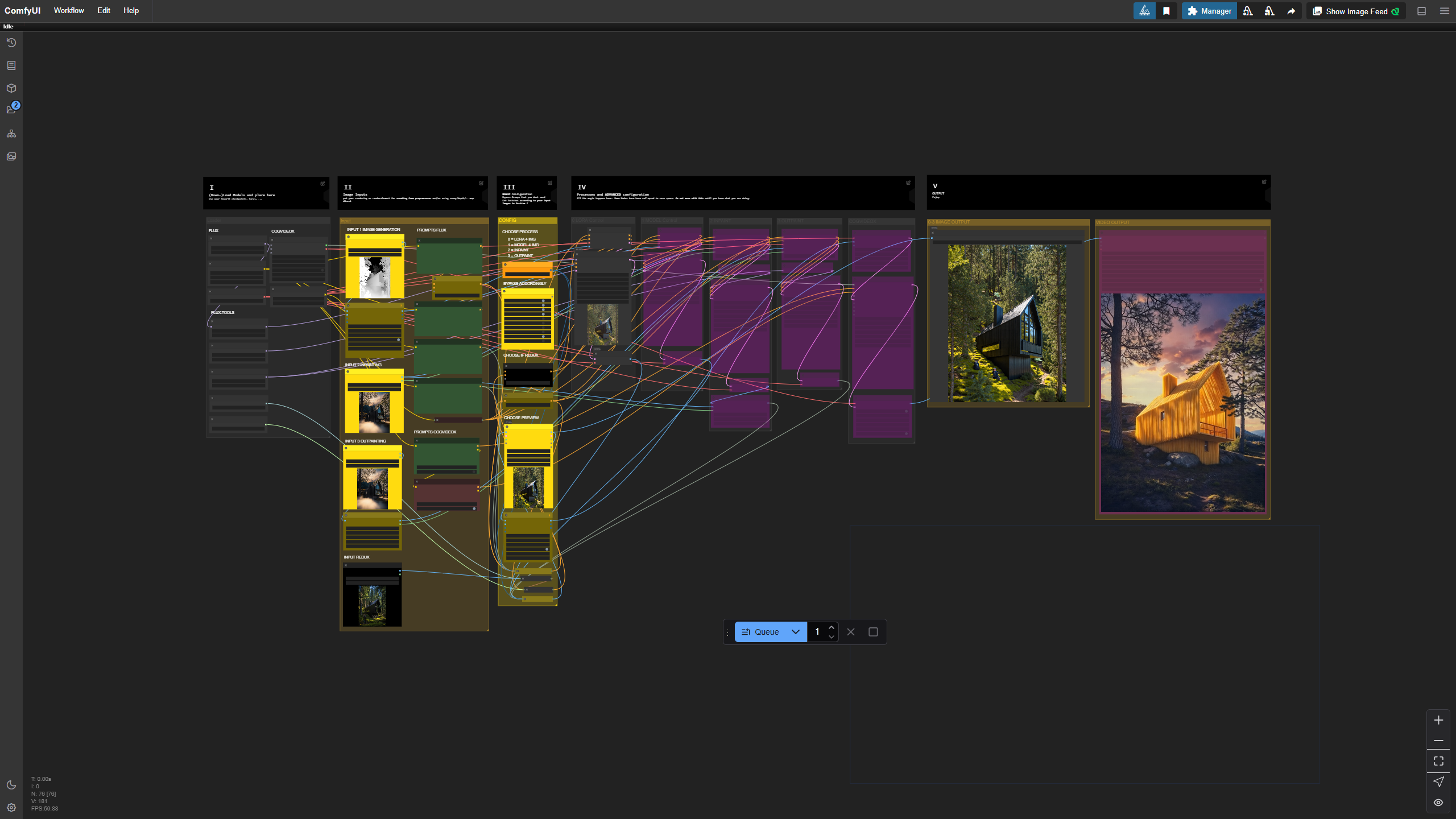Image resolution: width=1456 pixels, height=819 pixels.
Task: Click the golden house video output thumbnail
Action: pyautogui.click(x=1182, y=403)
